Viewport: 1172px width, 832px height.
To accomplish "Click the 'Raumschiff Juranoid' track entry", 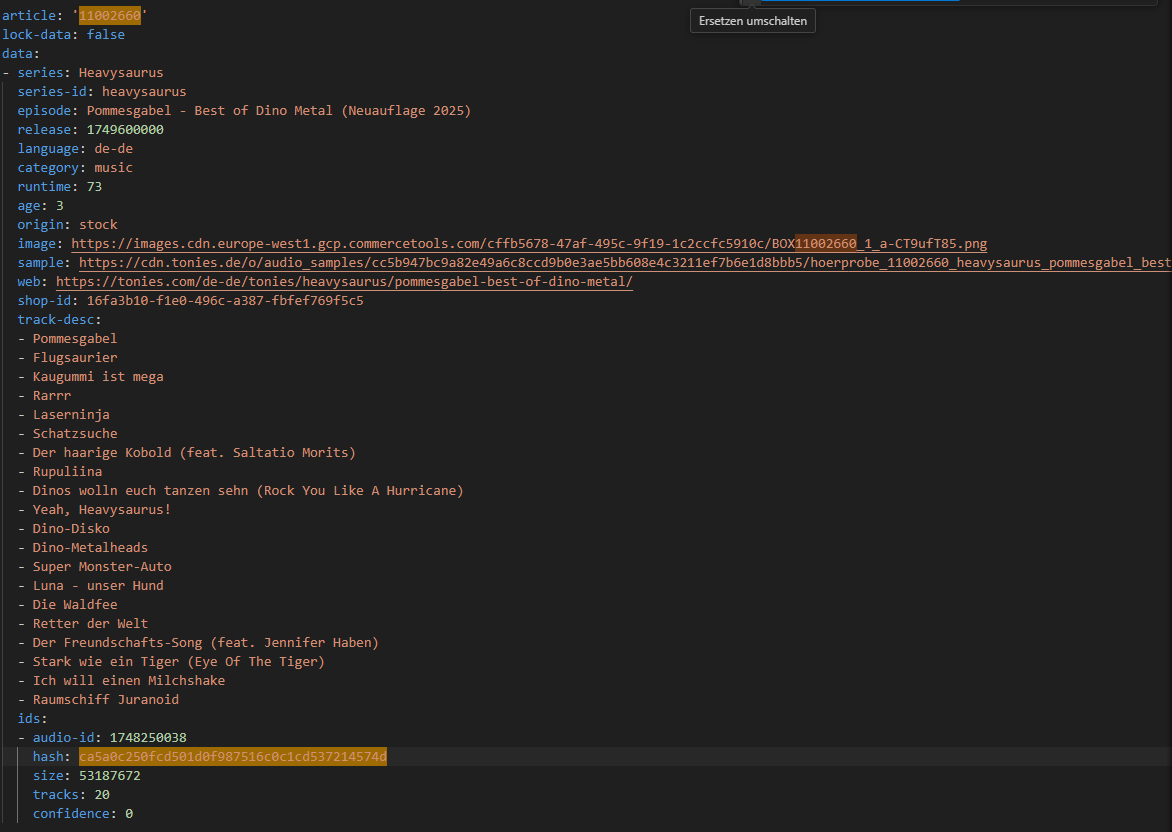I will [x=105, y=700].
